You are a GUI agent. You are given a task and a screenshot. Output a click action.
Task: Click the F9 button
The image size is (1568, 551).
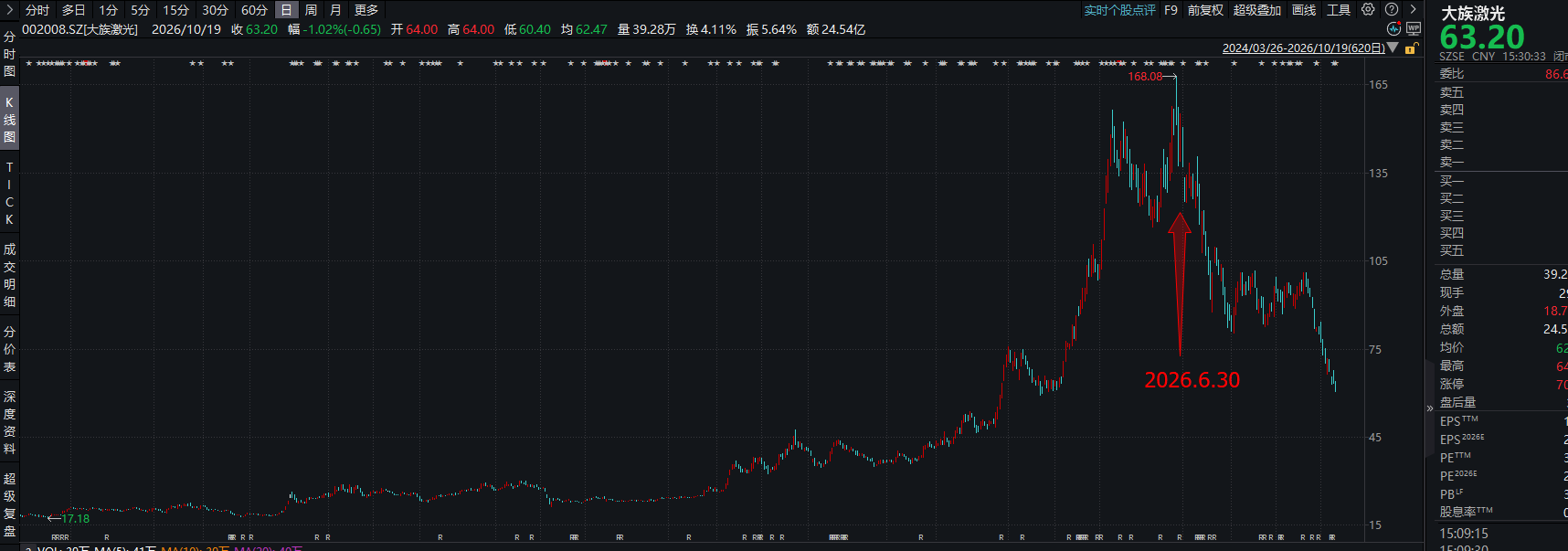(x=1171, y=10)
